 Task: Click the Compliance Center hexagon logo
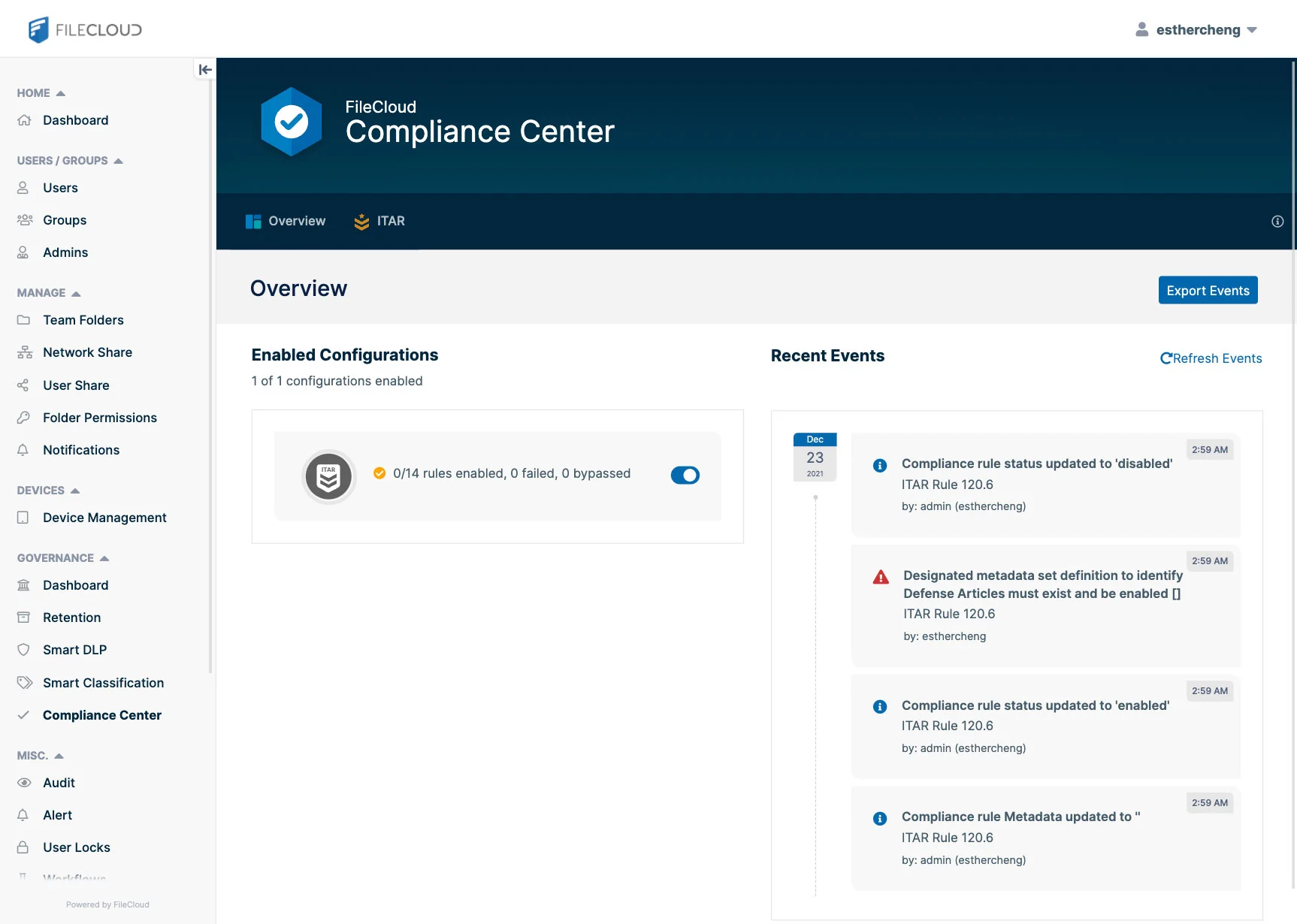tap(292, 122)
